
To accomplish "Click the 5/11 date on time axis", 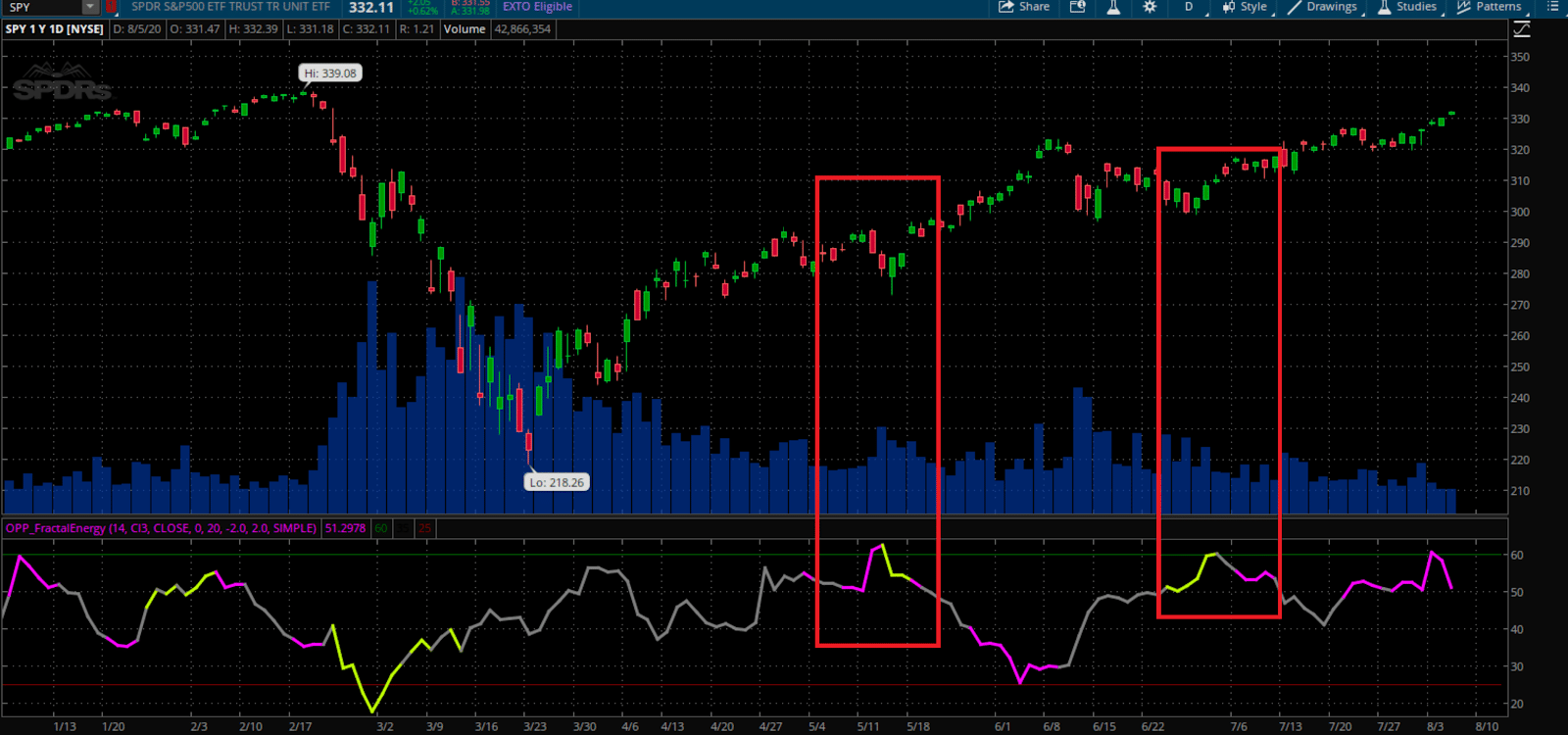I will (x=868, y=726).
